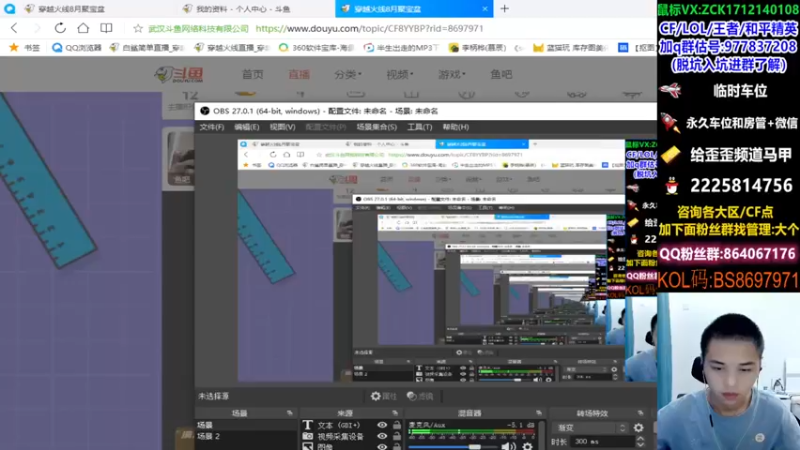The image size is (800, 450).
Task: Open the reading mode book icon
Action: coord(106,28)
